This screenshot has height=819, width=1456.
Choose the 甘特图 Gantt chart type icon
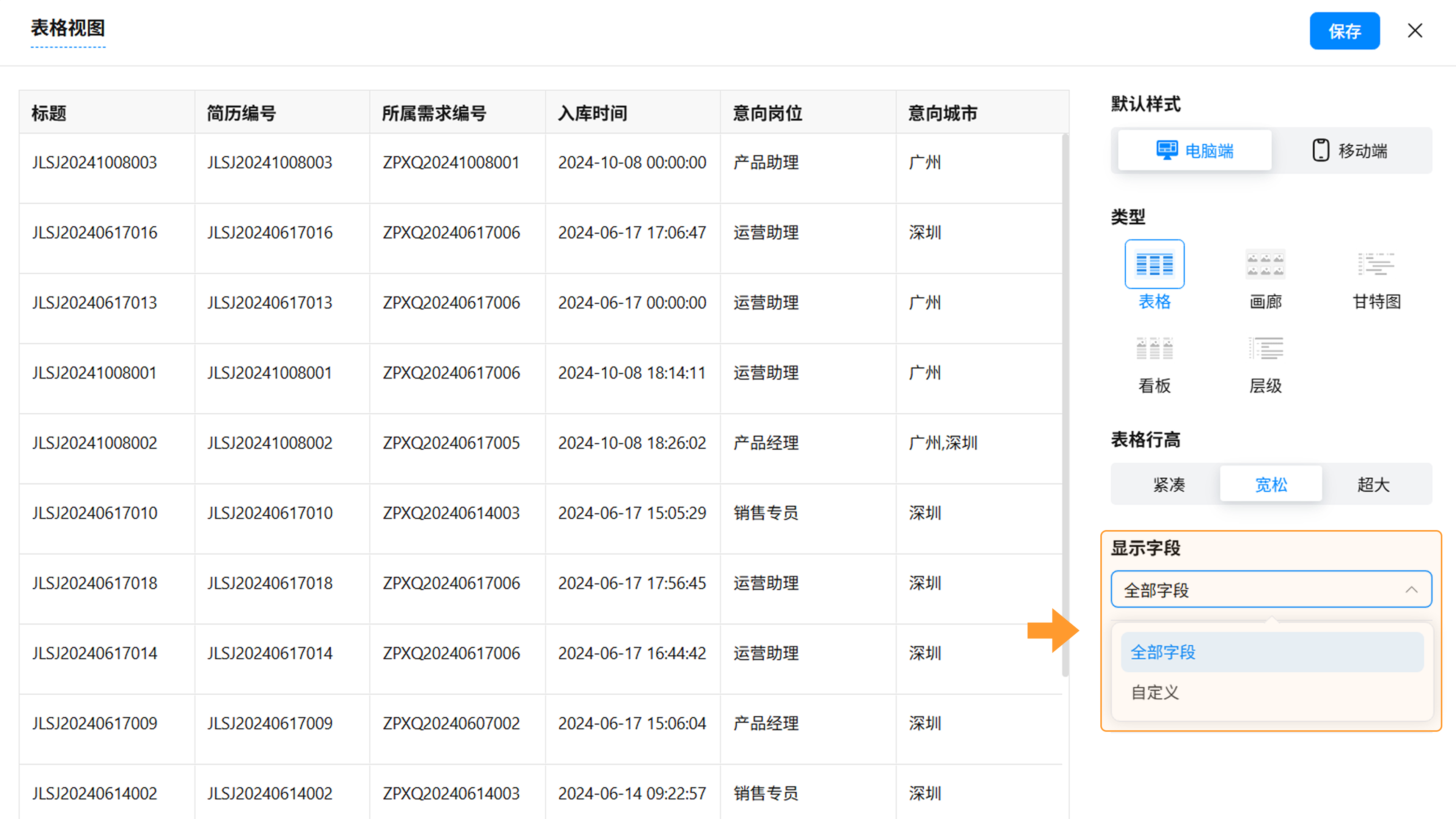(x=1376, y=264)
